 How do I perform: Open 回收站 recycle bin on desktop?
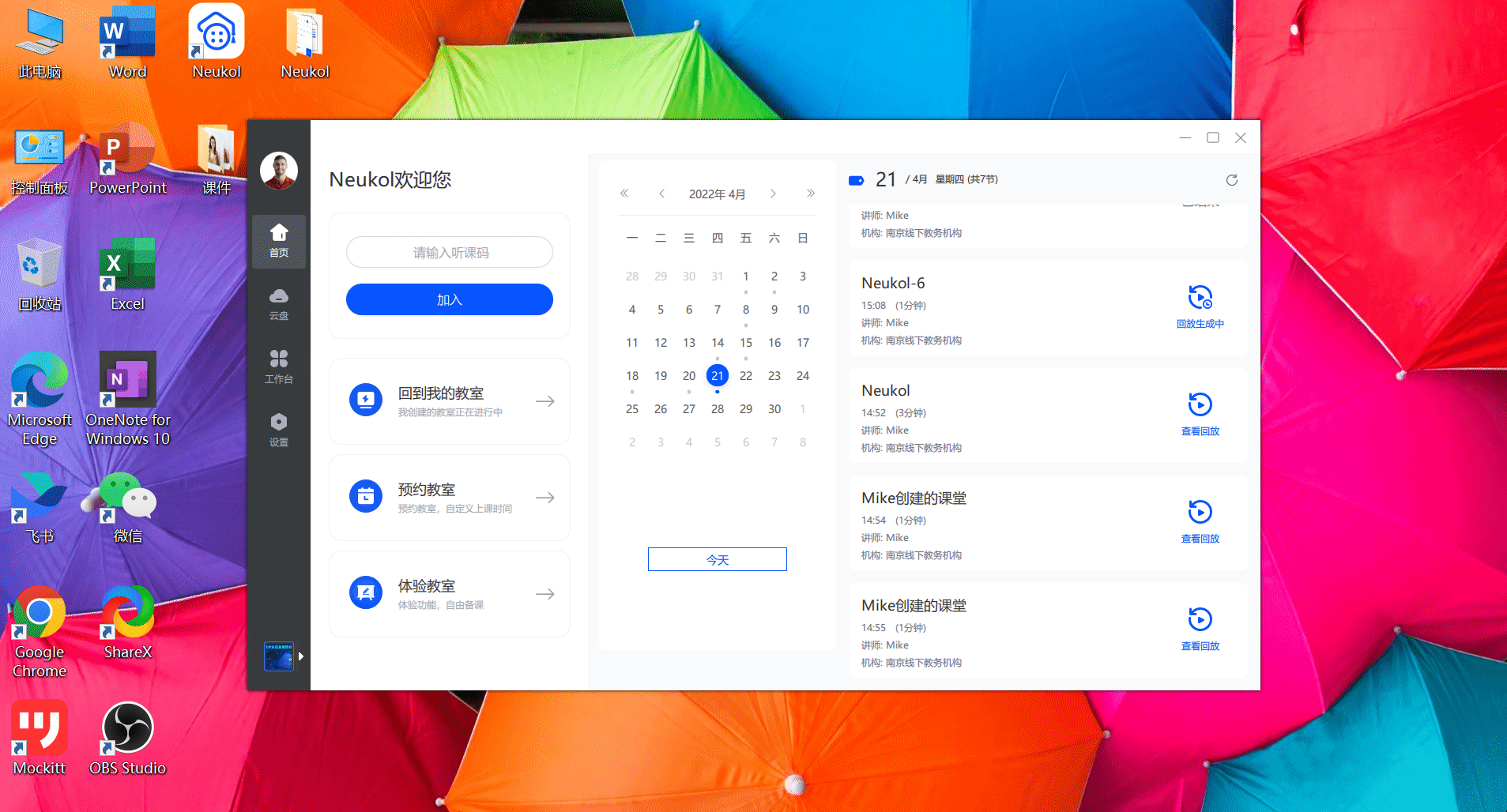pos(40,274)
